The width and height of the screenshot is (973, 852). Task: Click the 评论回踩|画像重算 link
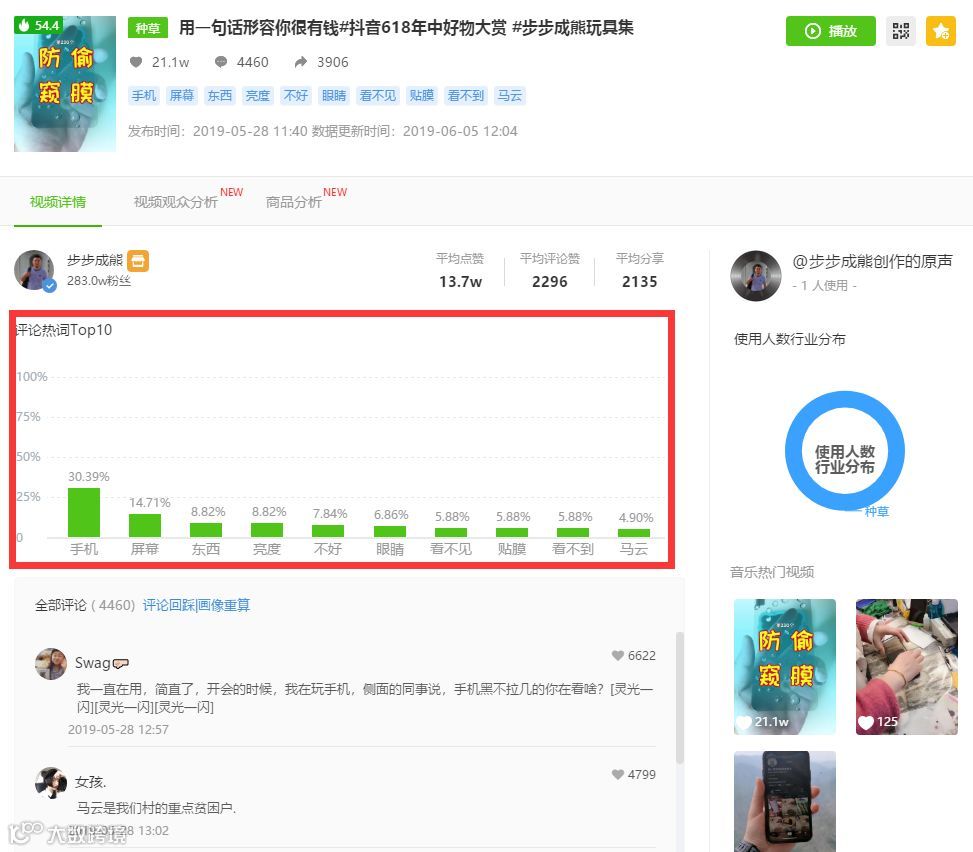(x=196, y=605)
